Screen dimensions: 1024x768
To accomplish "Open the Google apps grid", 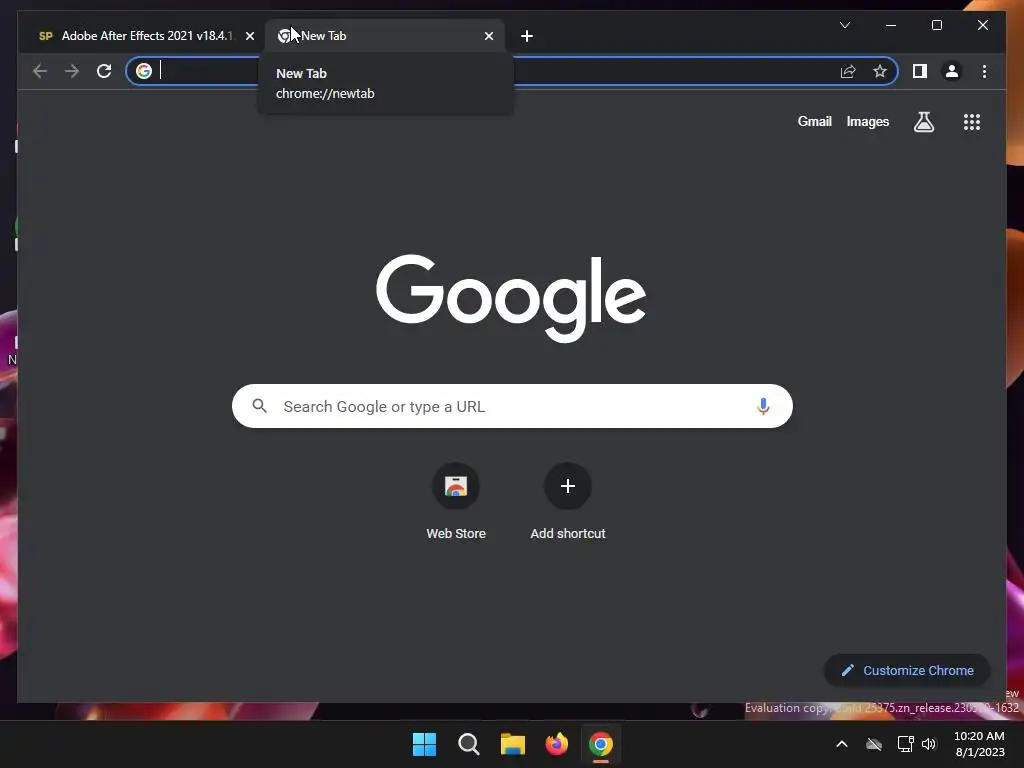I will (x=972, y=122).
